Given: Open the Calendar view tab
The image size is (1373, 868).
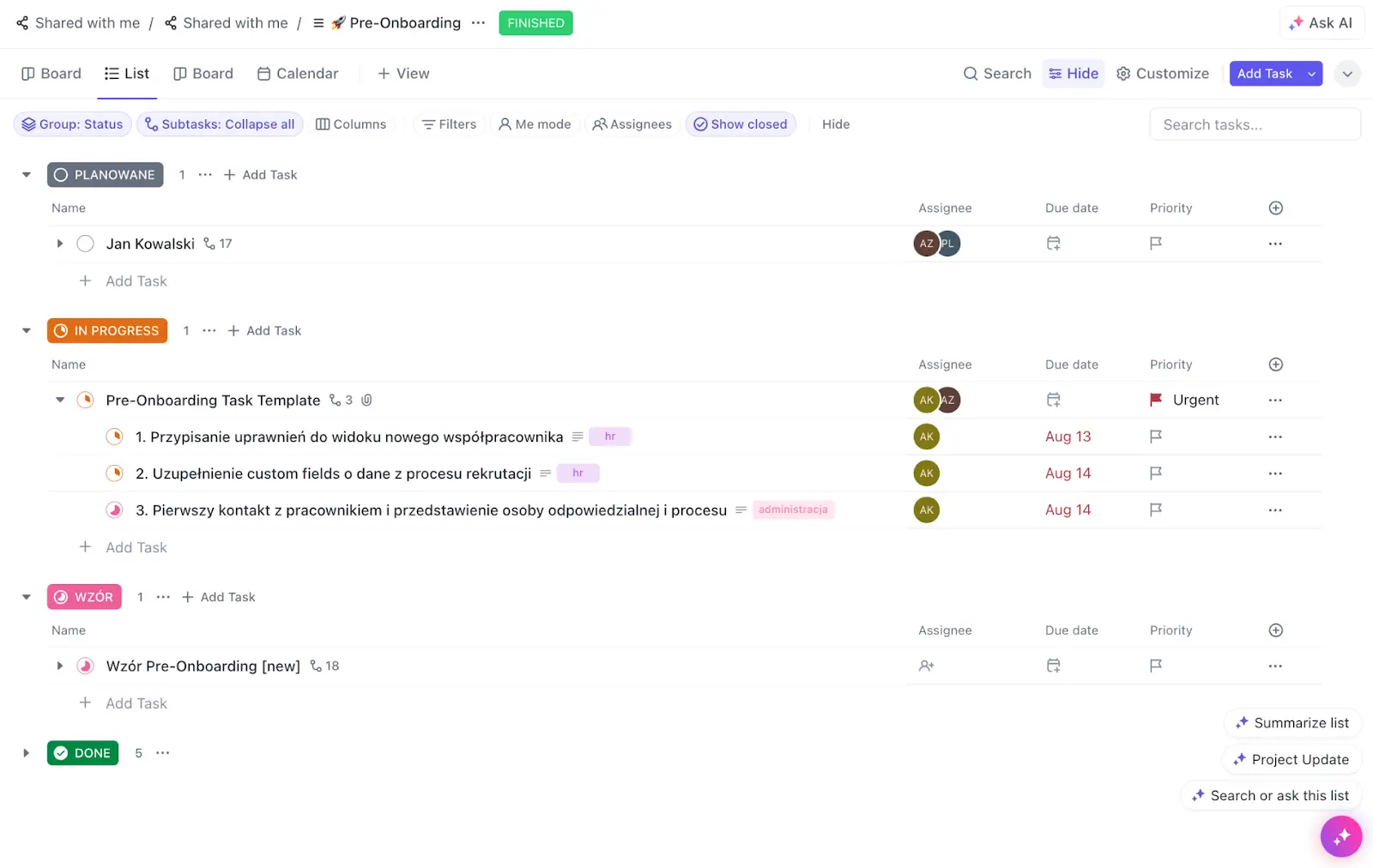Looking at the screenshot, I should (298, 74).
